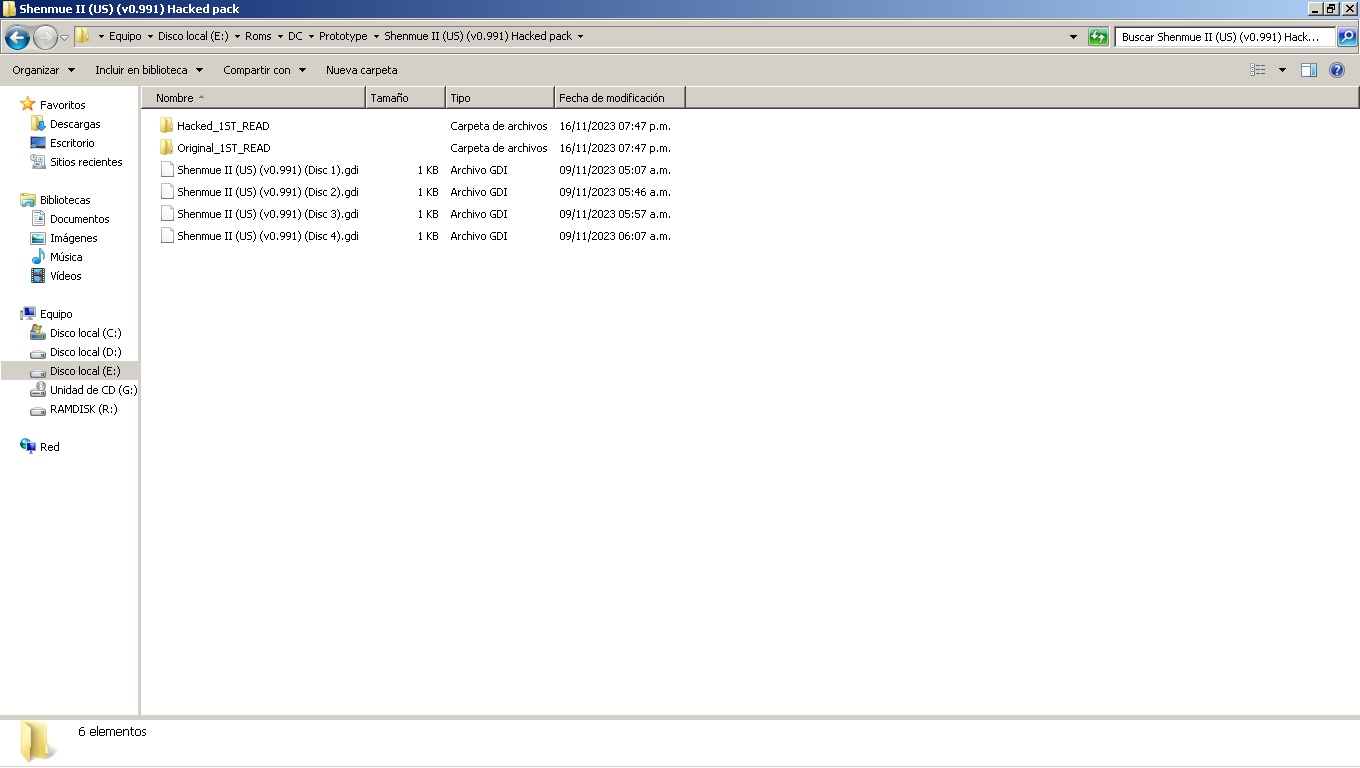The height and width of the screenshot is (768, 1360).
Task: Open the address bar previous locations dropdown
Action: tap(1073, 37)
